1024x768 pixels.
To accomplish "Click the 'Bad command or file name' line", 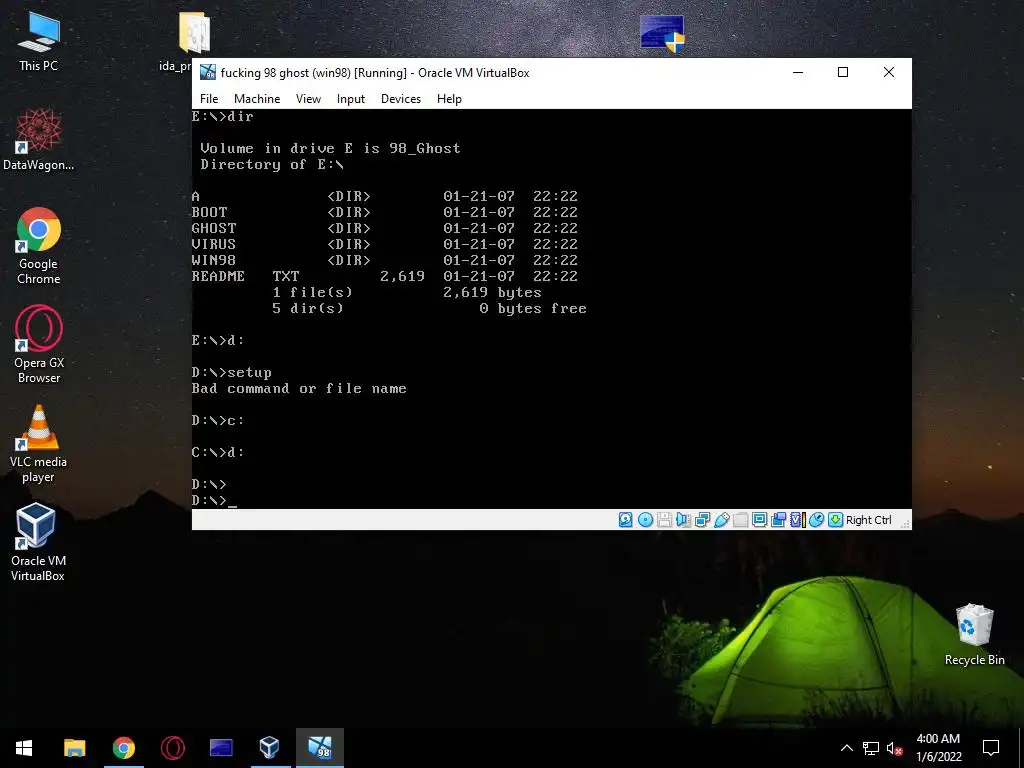I will (x=299, y=389).
